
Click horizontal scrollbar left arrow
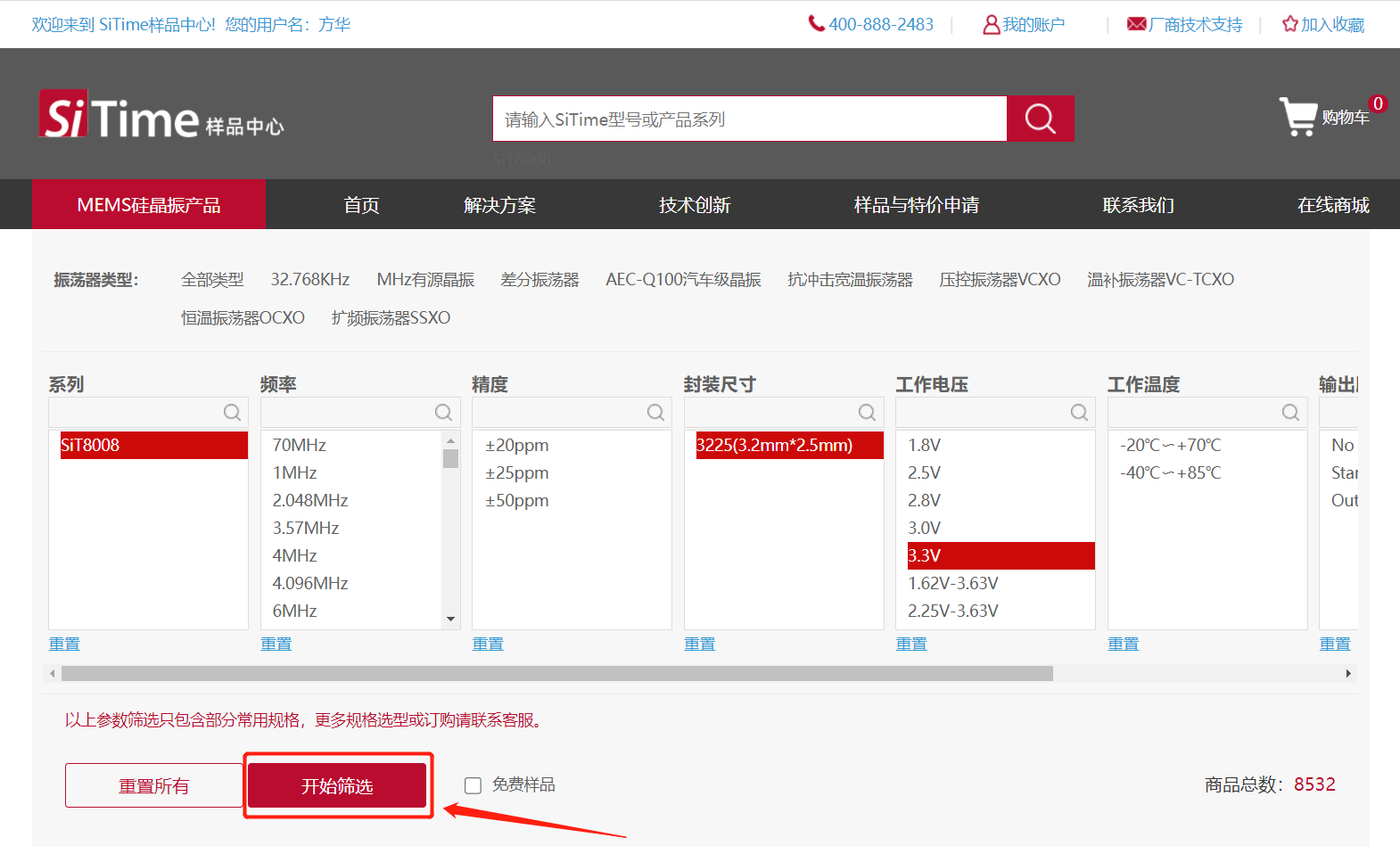coord(53,673)
